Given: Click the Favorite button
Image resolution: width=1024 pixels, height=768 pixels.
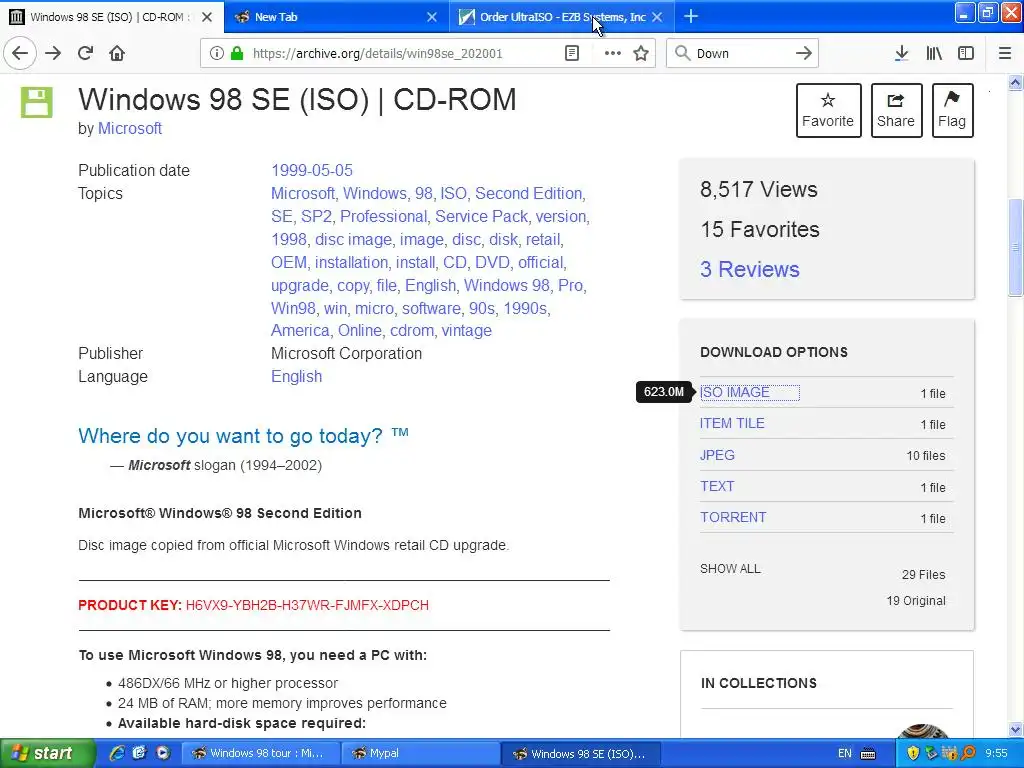Looking at the screenshot, I should pyautogui.click(x=828, y=110).
